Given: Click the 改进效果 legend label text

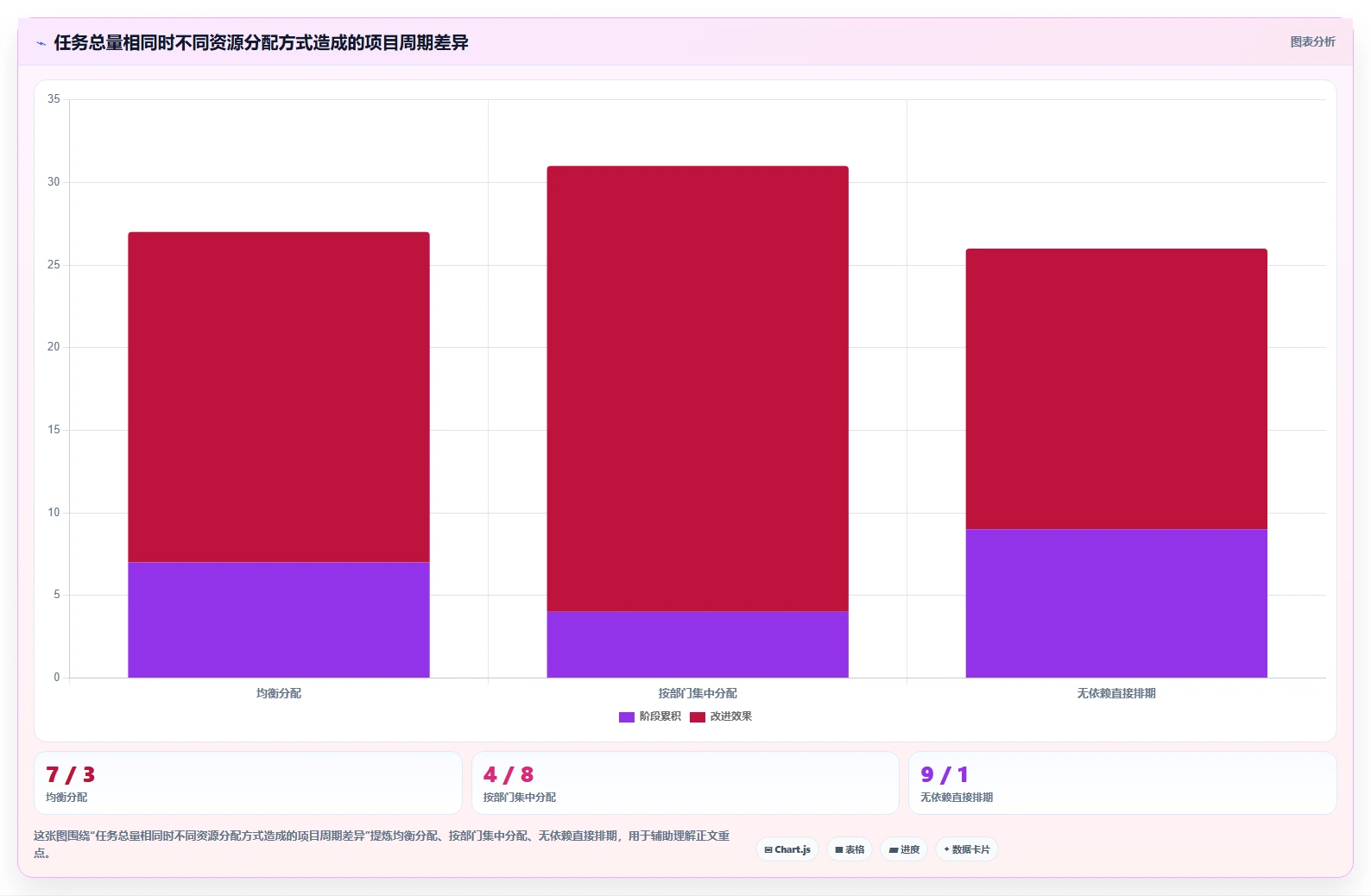Looking at the screenshot, I should click(731, 716).
